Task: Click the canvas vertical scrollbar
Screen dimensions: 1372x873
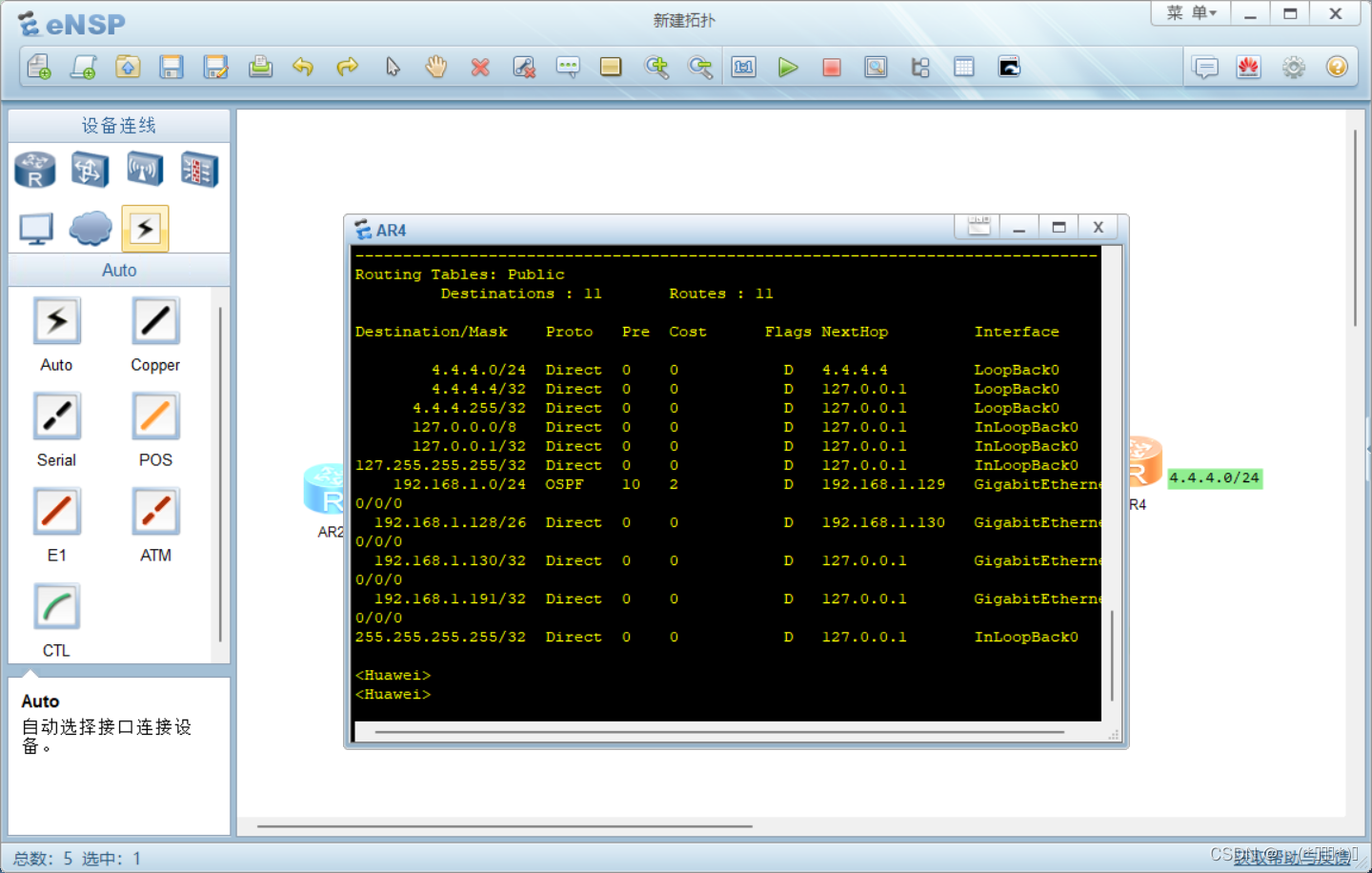Action: click(1355, 229)
